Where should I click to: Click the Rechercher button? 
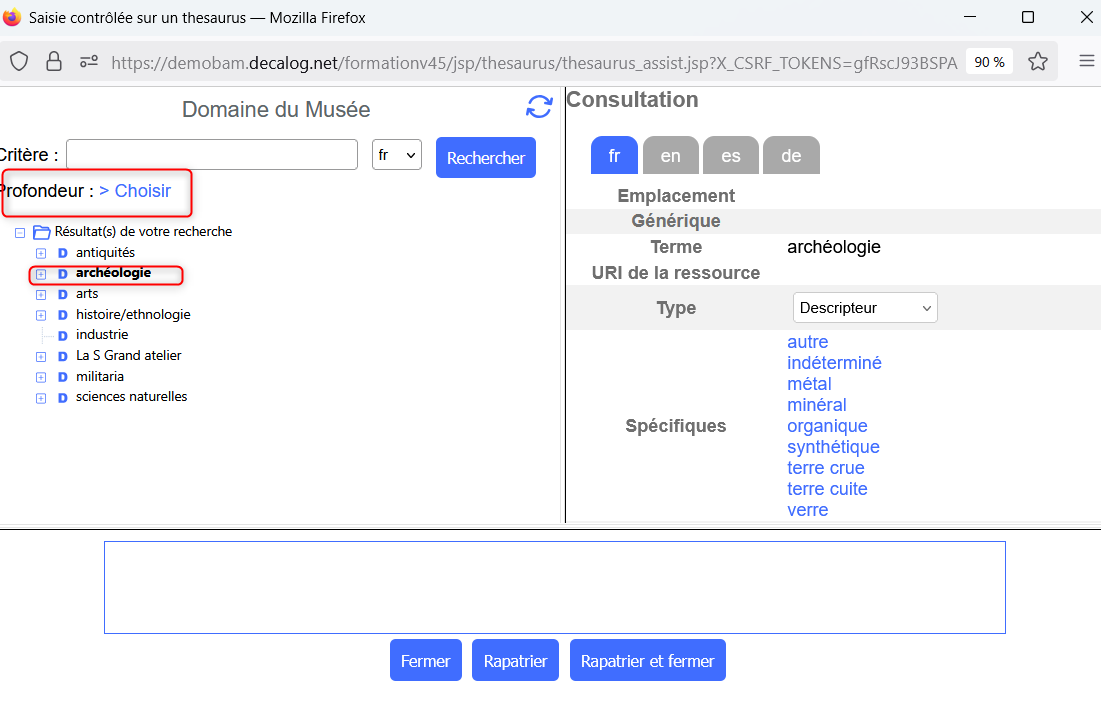coord(485,158)
